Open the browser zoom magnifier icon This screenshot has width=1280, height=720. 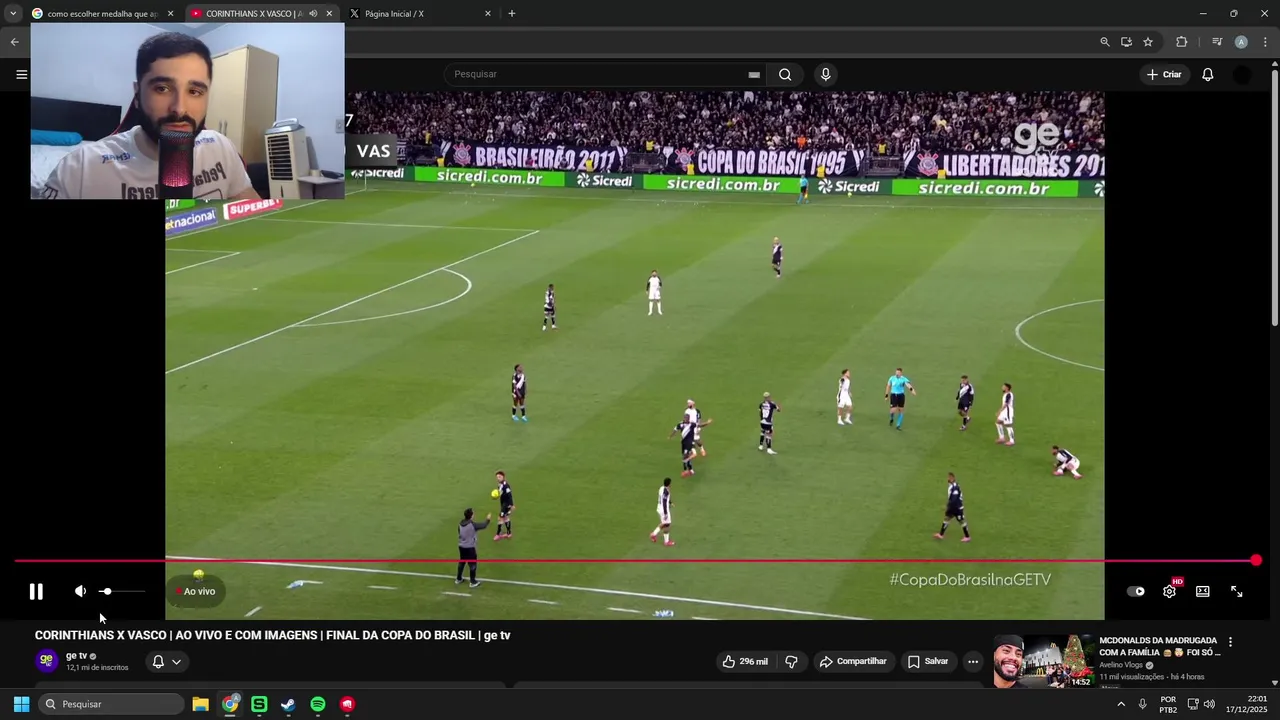click(1104, 42)
